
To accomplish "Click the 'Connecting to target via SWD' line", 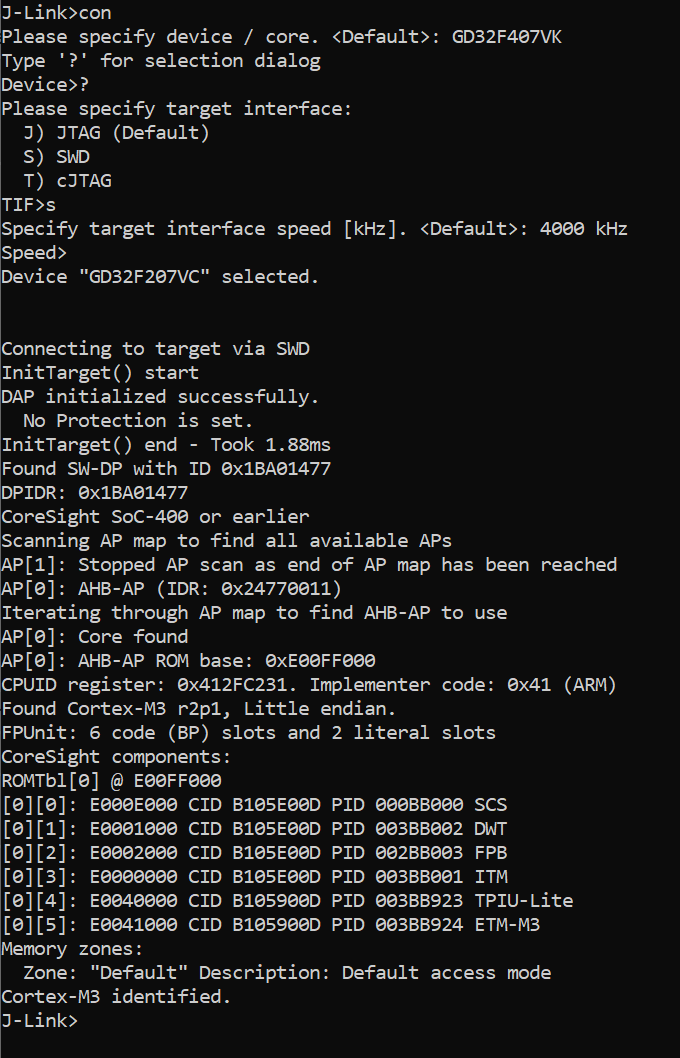I will coord(155,349).
